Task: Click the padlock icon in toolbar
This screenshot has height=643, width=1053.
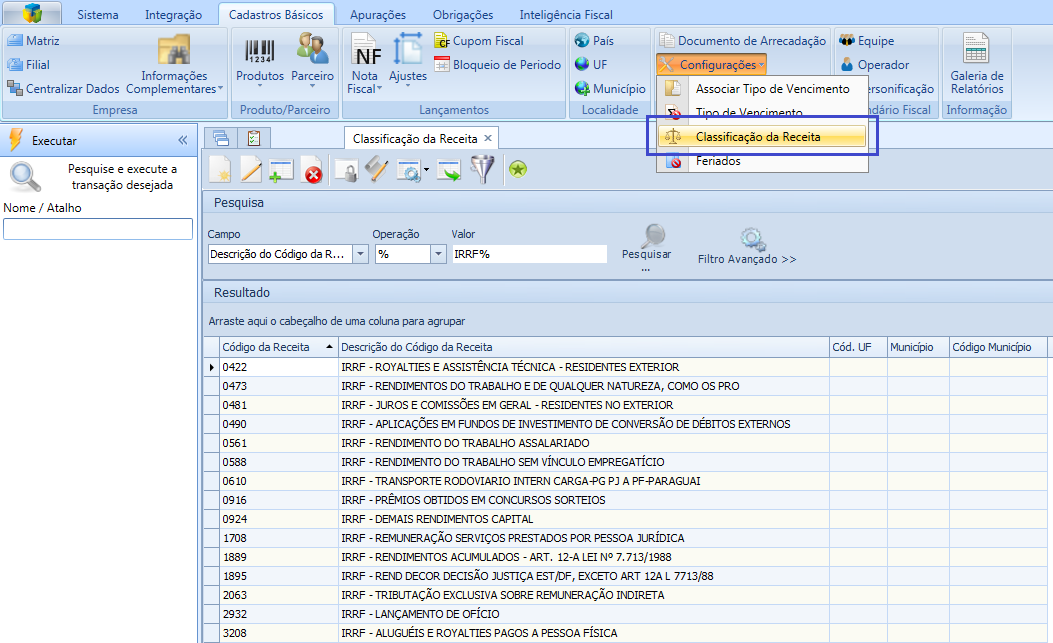Action: [346, 171]
